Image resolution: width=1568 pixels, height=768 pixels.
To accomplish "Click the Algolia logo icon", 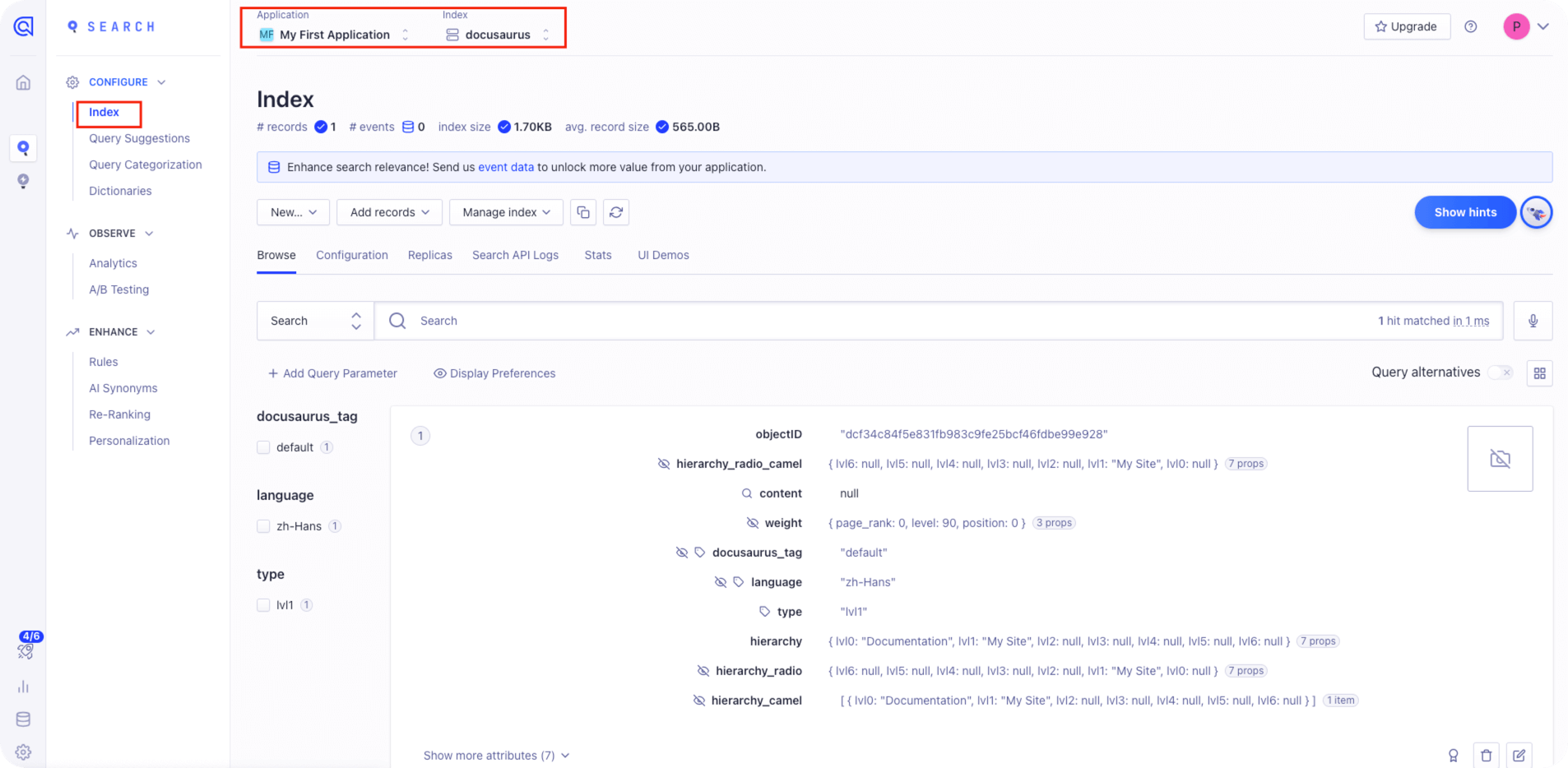I will pos(24,27).
